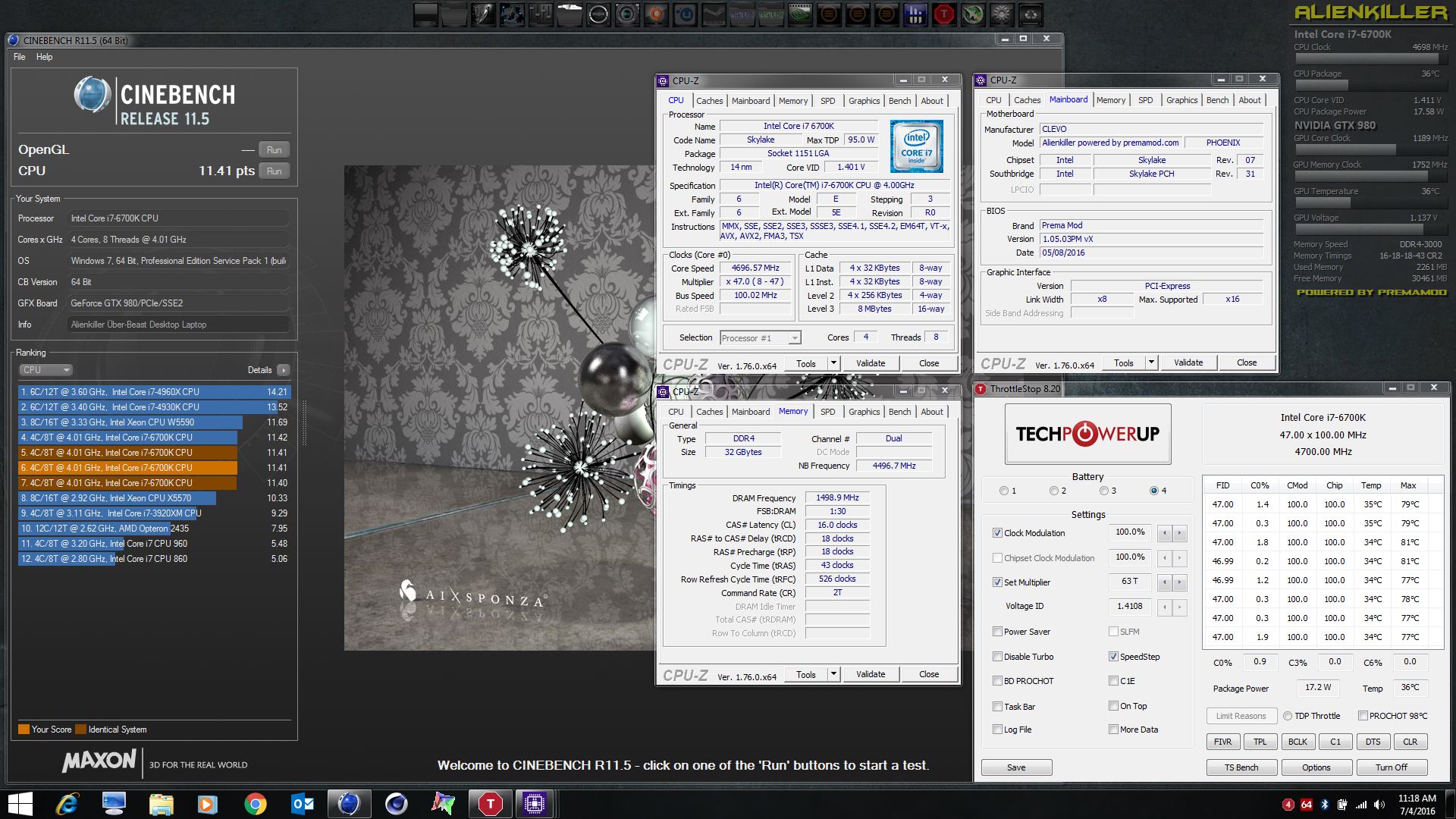Open the camera lens icon in top dock
1456x819 pixels.
pyautogui.click(x=627, y=14)
